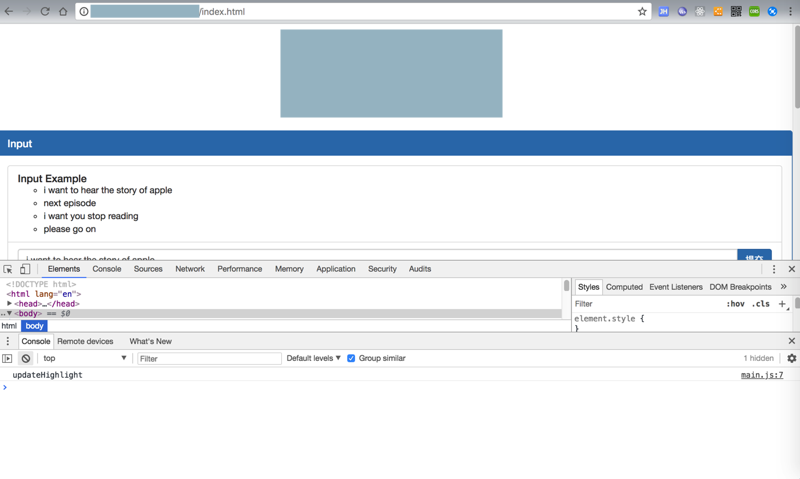
Task: Collapse the body element node
Action: point(9,313)
